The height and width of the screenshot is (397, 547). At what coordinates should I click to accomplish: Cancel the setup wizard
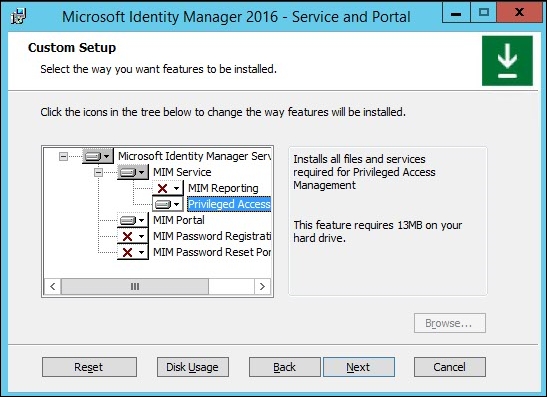[450, 367]
